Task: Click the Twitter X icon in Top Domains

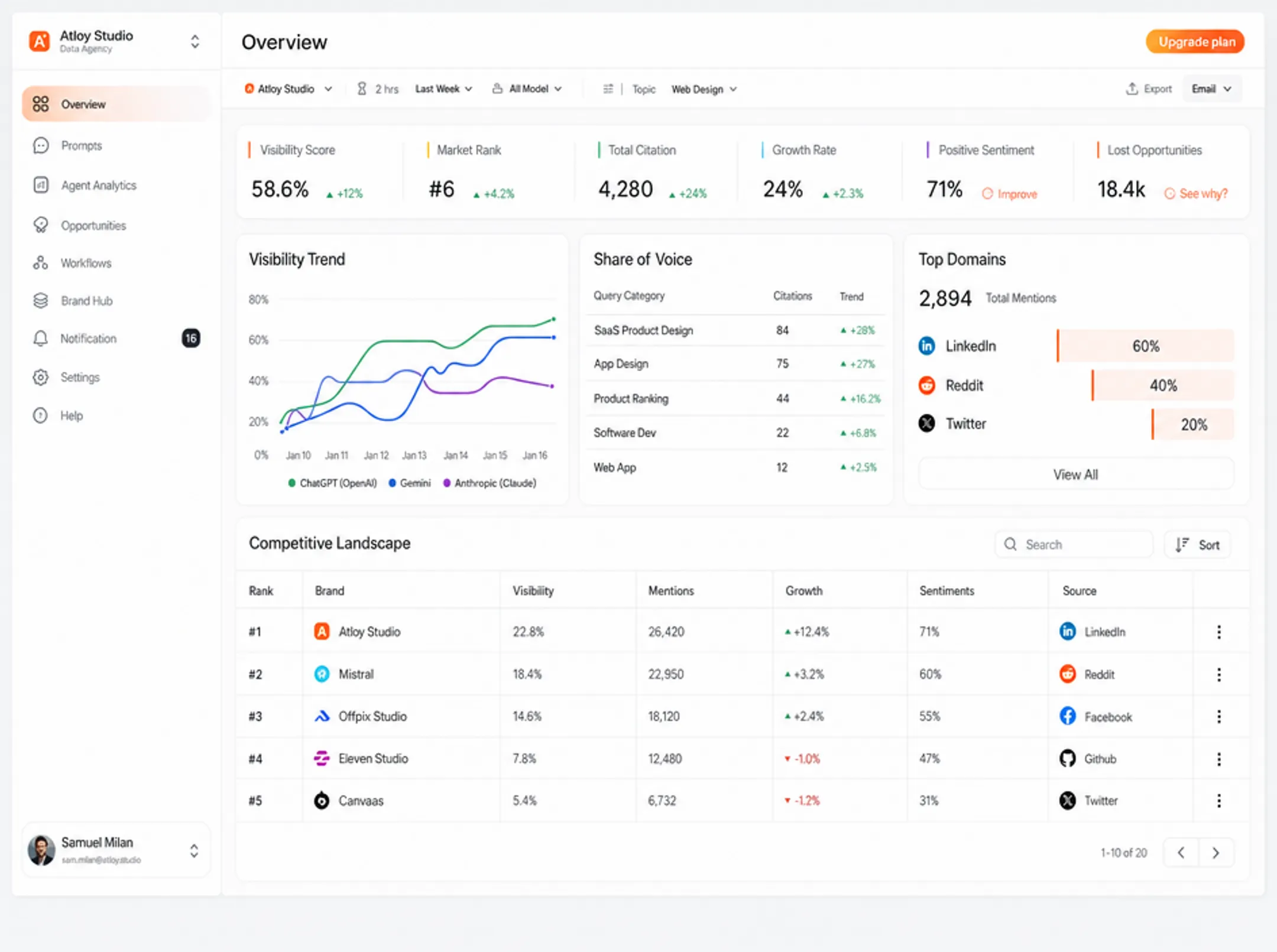Action: (927, 424)
